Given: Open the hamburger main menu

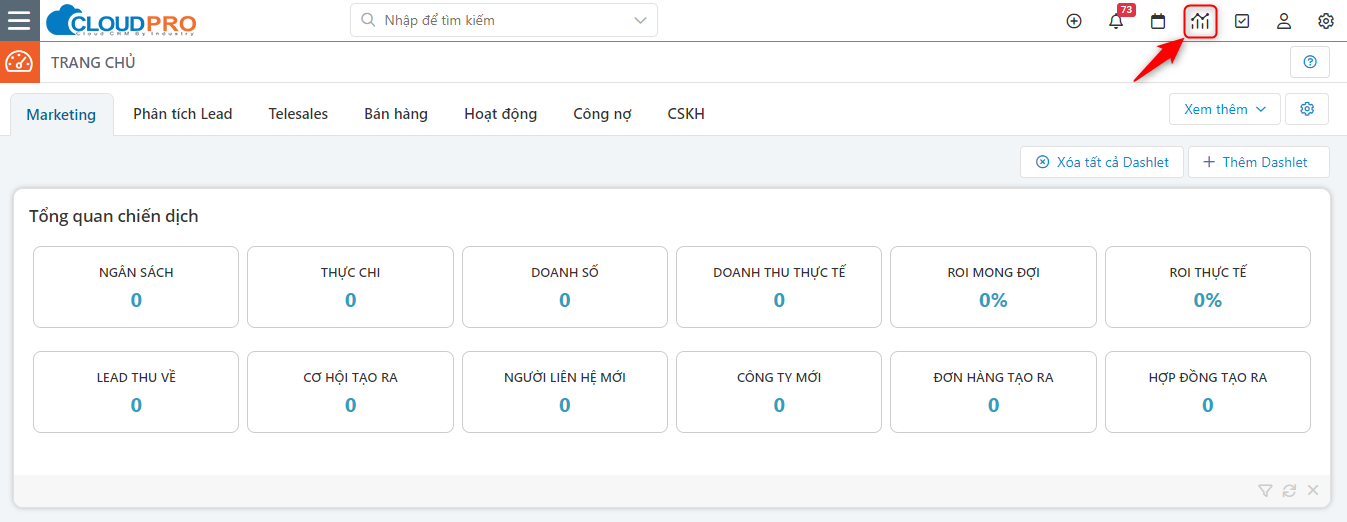Looking at the screenshot, I should tap(19, 20).
